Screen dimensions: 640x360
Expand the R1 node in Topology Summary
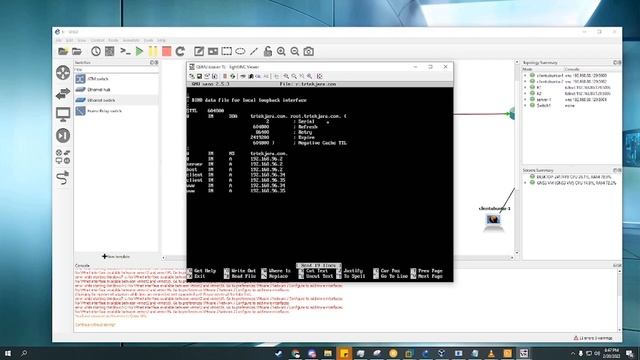pos(526,87)
